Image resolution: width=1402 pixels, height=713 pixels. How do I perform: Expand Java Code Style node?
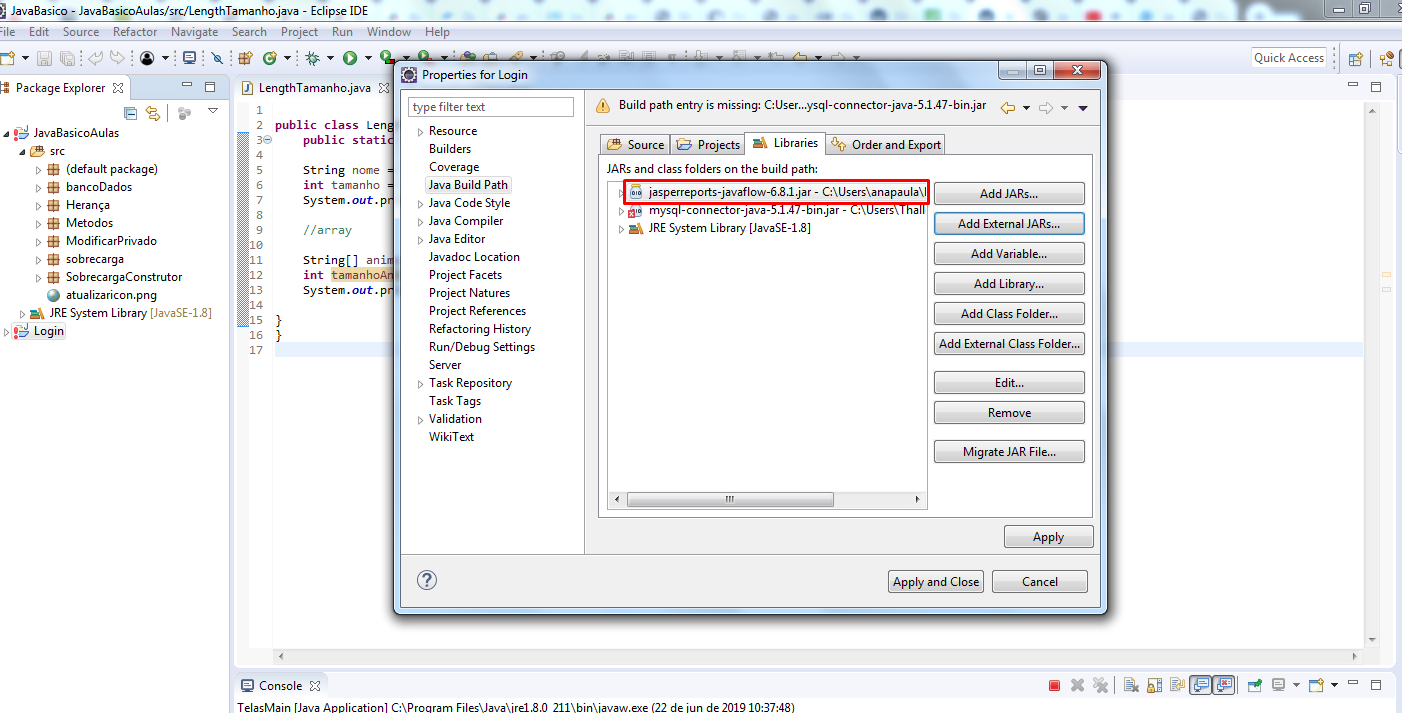pyautogui.click(x=420, y=203)
